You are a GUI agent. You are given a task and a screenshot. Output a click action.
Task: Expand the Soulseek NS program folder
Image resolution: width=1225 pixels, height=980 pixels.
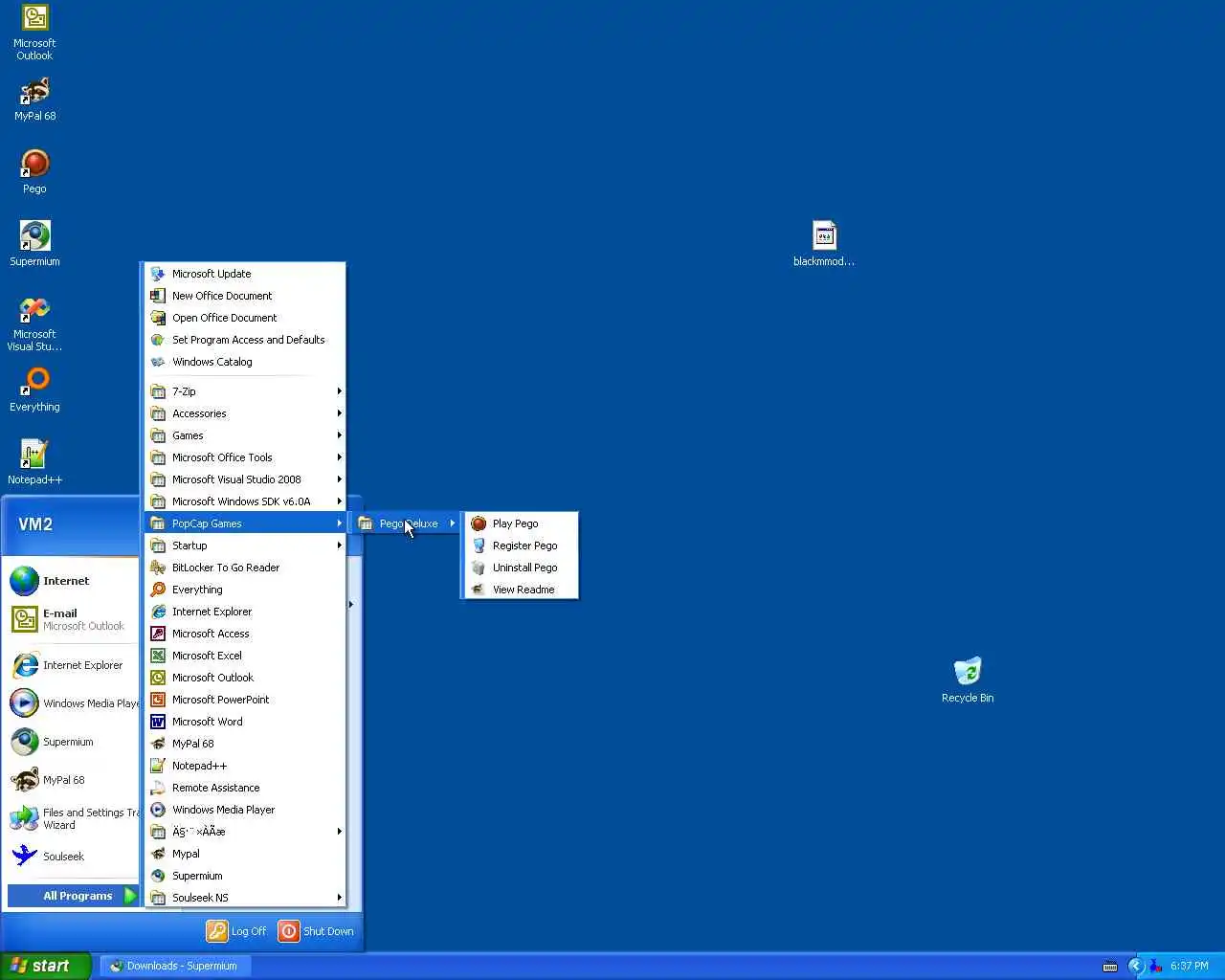245,898
